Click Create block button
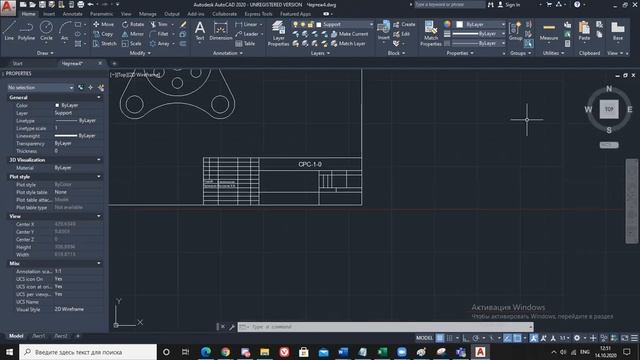640x360 pixels. (404, 24)
